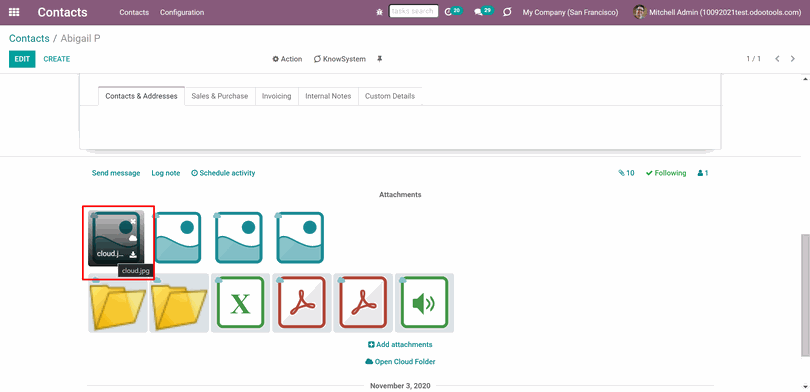Switch to Custom Details tab

(390, 96)
